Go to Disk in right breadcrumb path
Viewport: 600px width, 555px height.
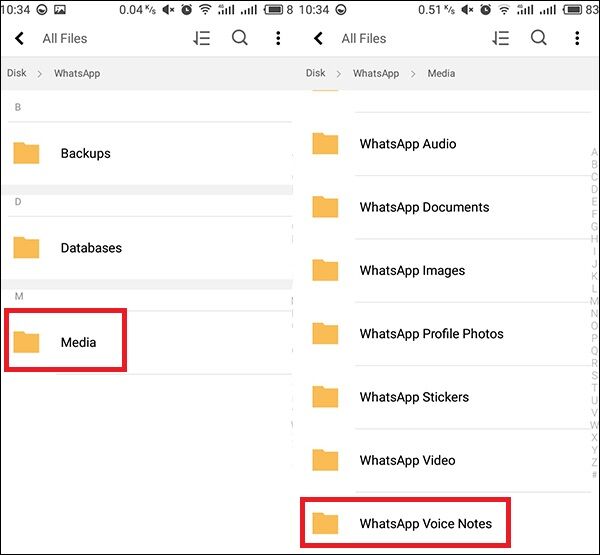tap(316, 73)
